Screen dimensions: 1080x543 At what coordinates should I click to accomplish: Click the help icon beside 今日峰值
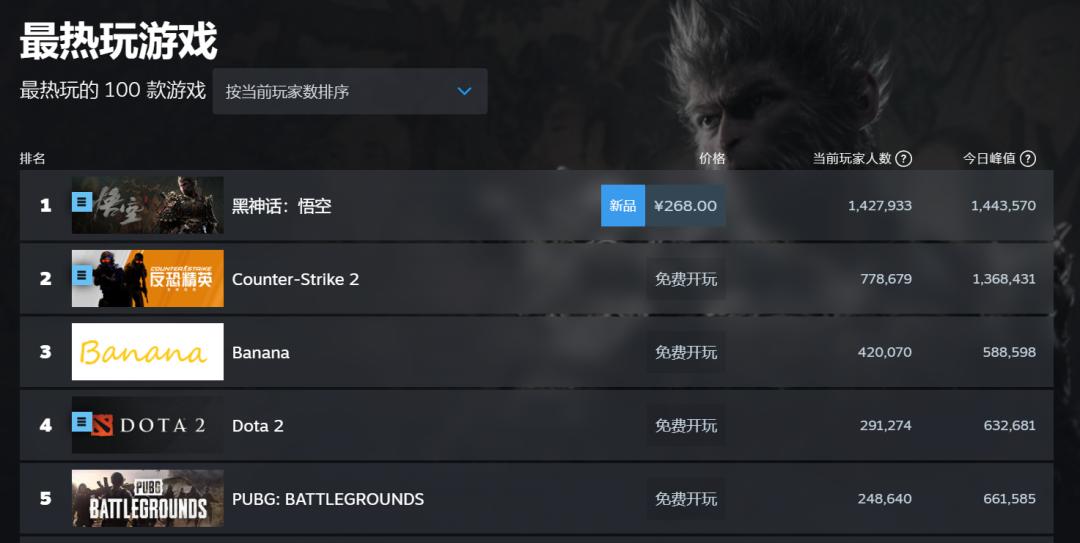click(1027, 159)
